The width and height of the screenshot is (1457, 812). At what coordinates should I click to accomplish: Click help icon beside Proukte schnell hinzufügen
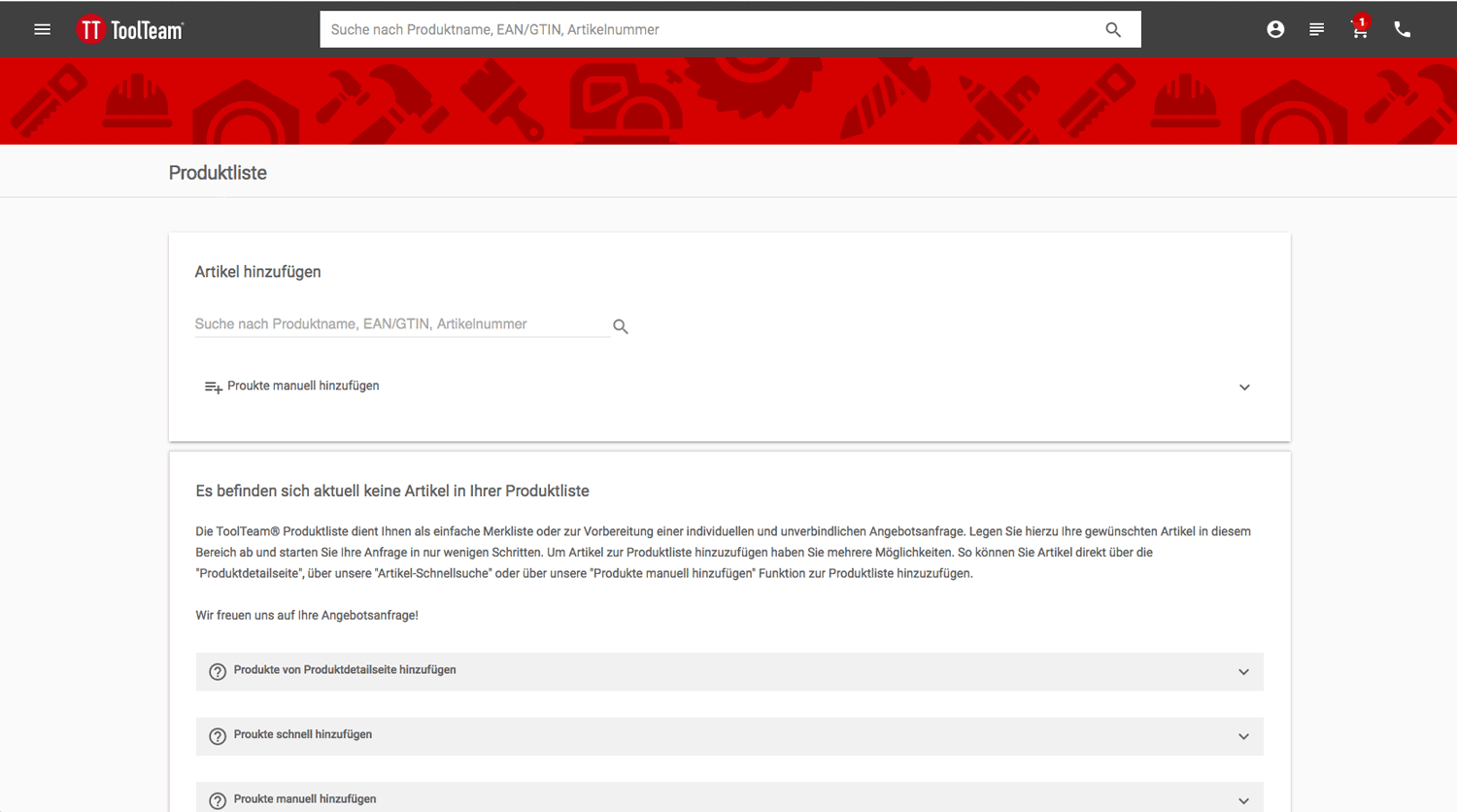(218, 736)
